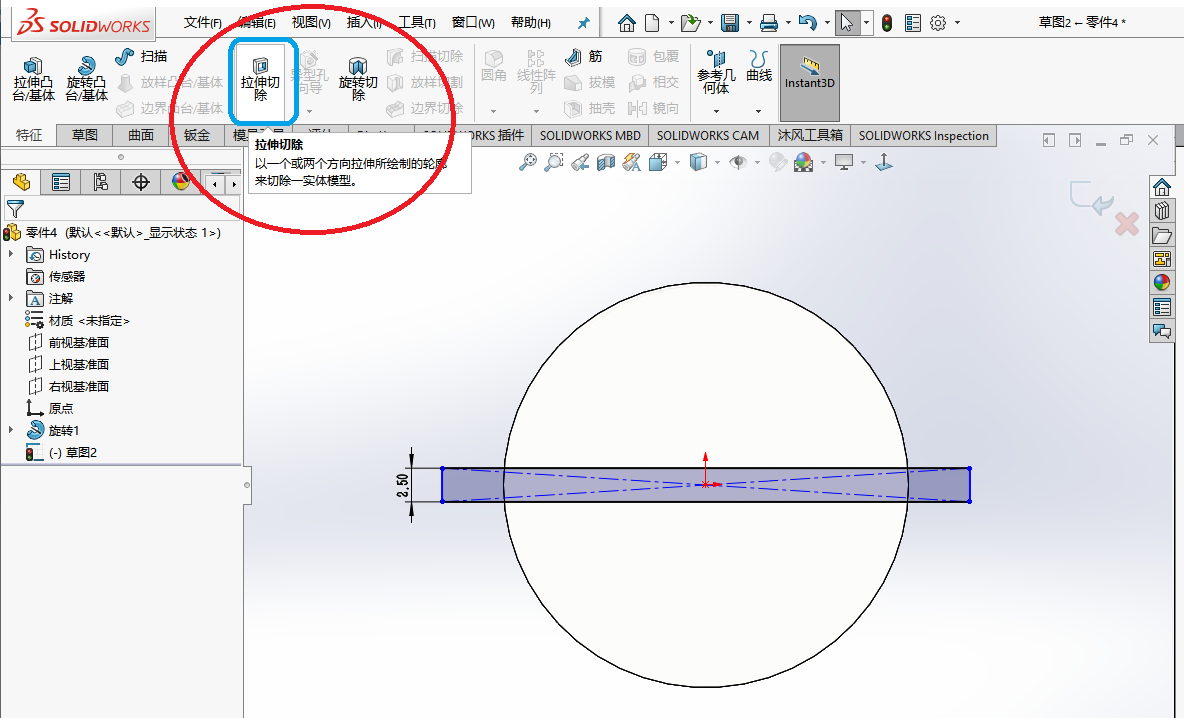Open the 窗口(W) menu
Screen dimensions: 1184x718
click(x=473, y=23)
